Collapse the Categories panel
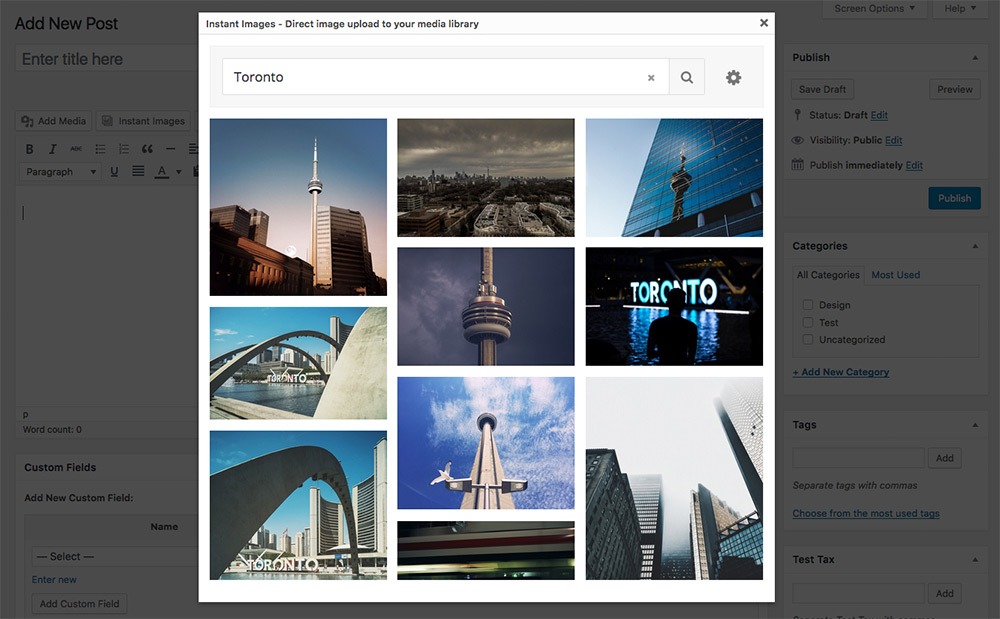 [x=975, y=246]
